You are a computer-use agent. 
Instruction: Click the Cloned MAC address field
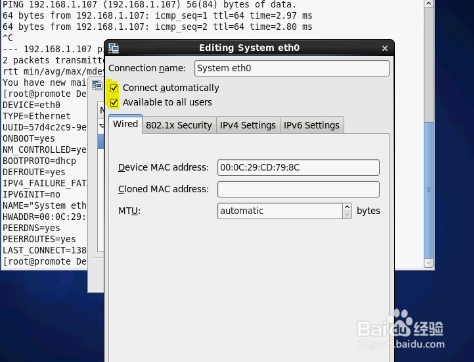point(298,189)
